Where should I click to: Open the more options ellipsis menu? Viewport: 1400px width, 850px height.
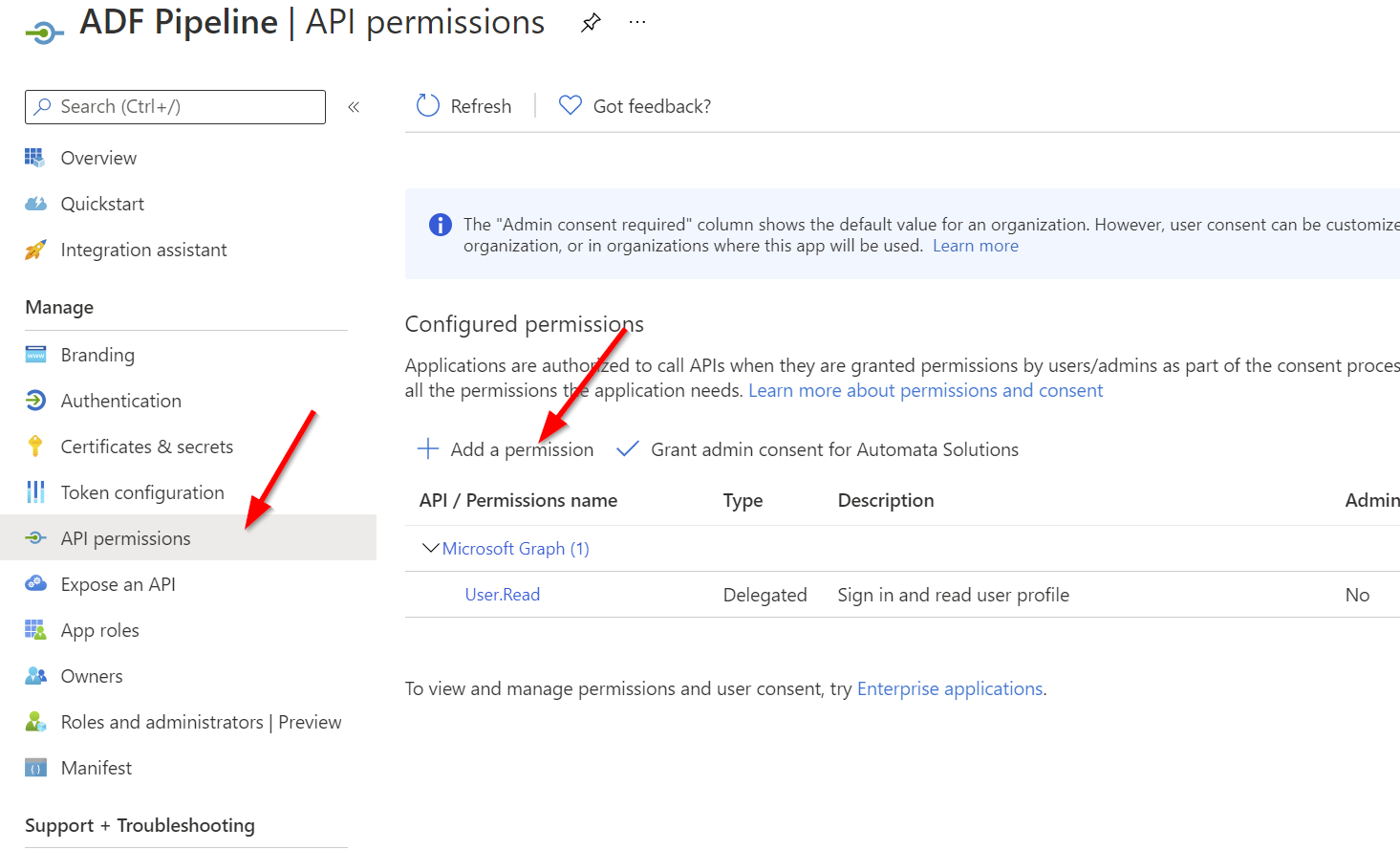pyautogui.click(x=637, y=22)
